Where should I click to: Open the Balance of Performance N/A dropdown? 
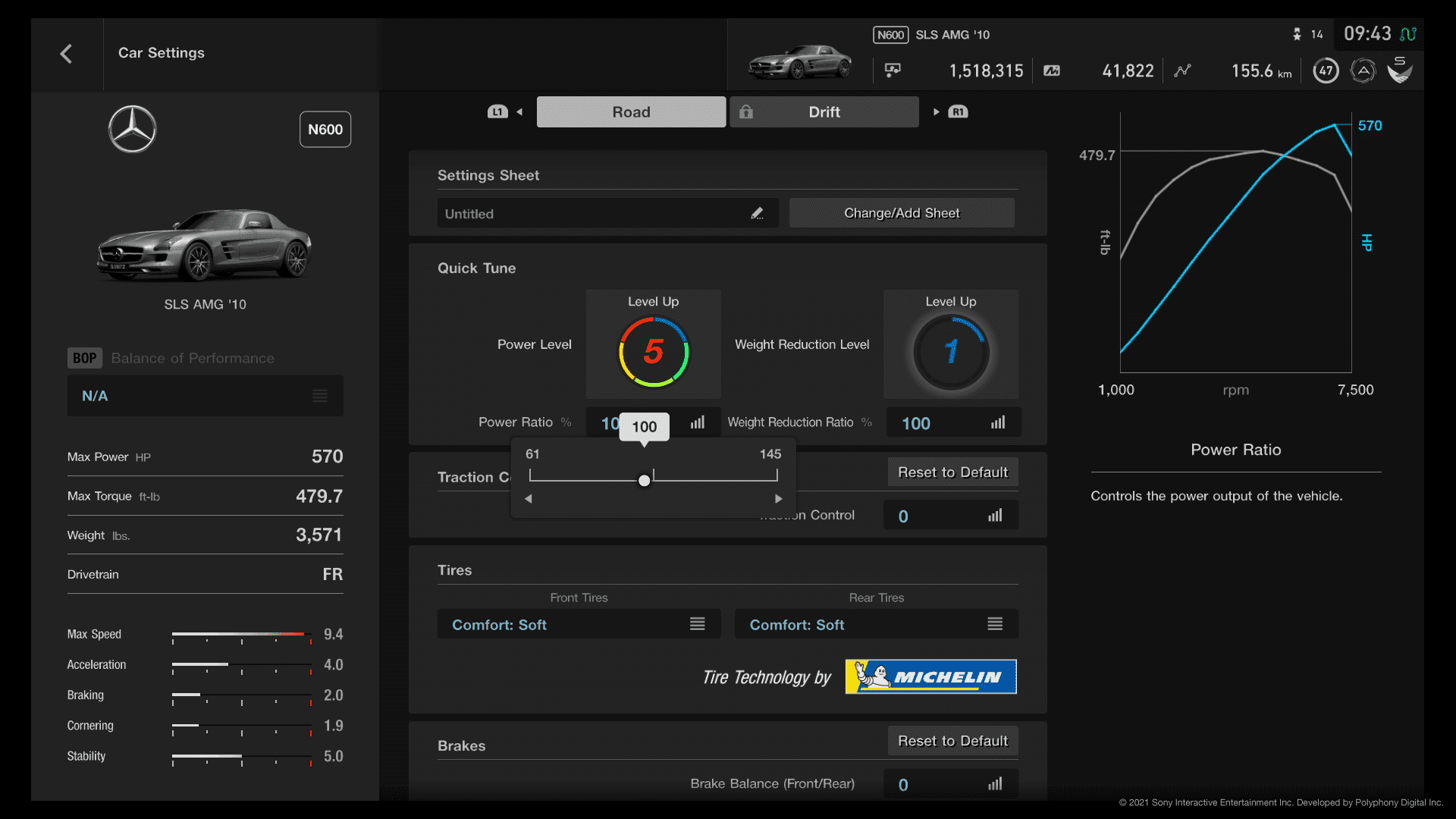click(x=205, y=396)
